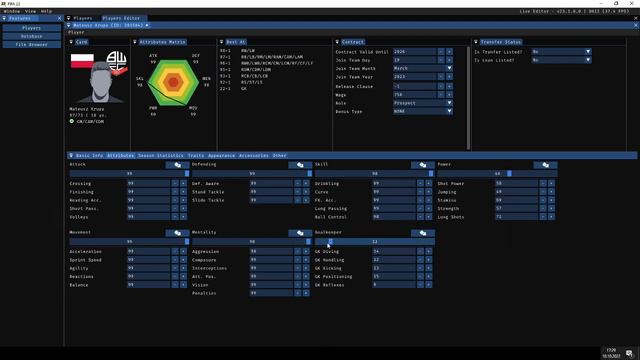Click the Players button in Features sidebar

point(32,28)
